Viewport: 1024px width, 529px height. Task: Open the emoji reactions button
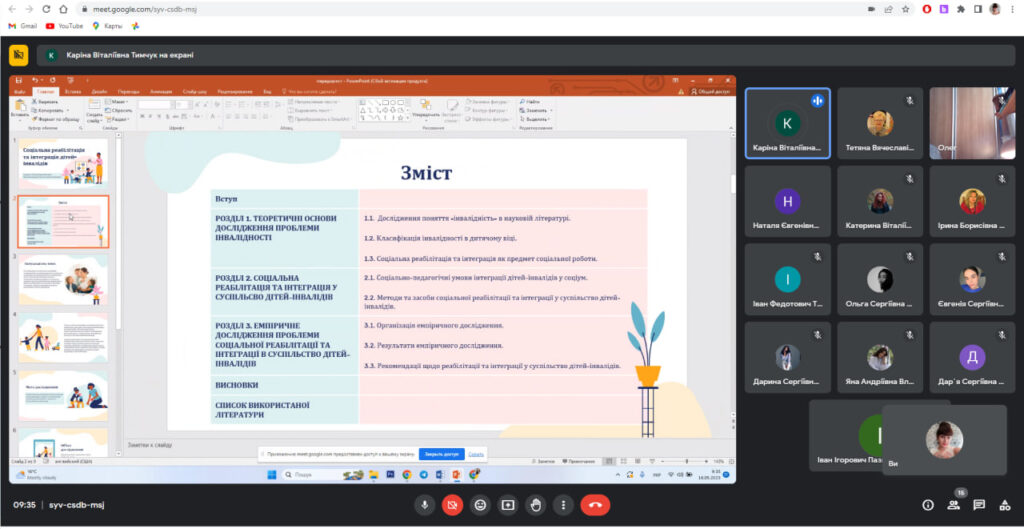click(x=481, y=505)
